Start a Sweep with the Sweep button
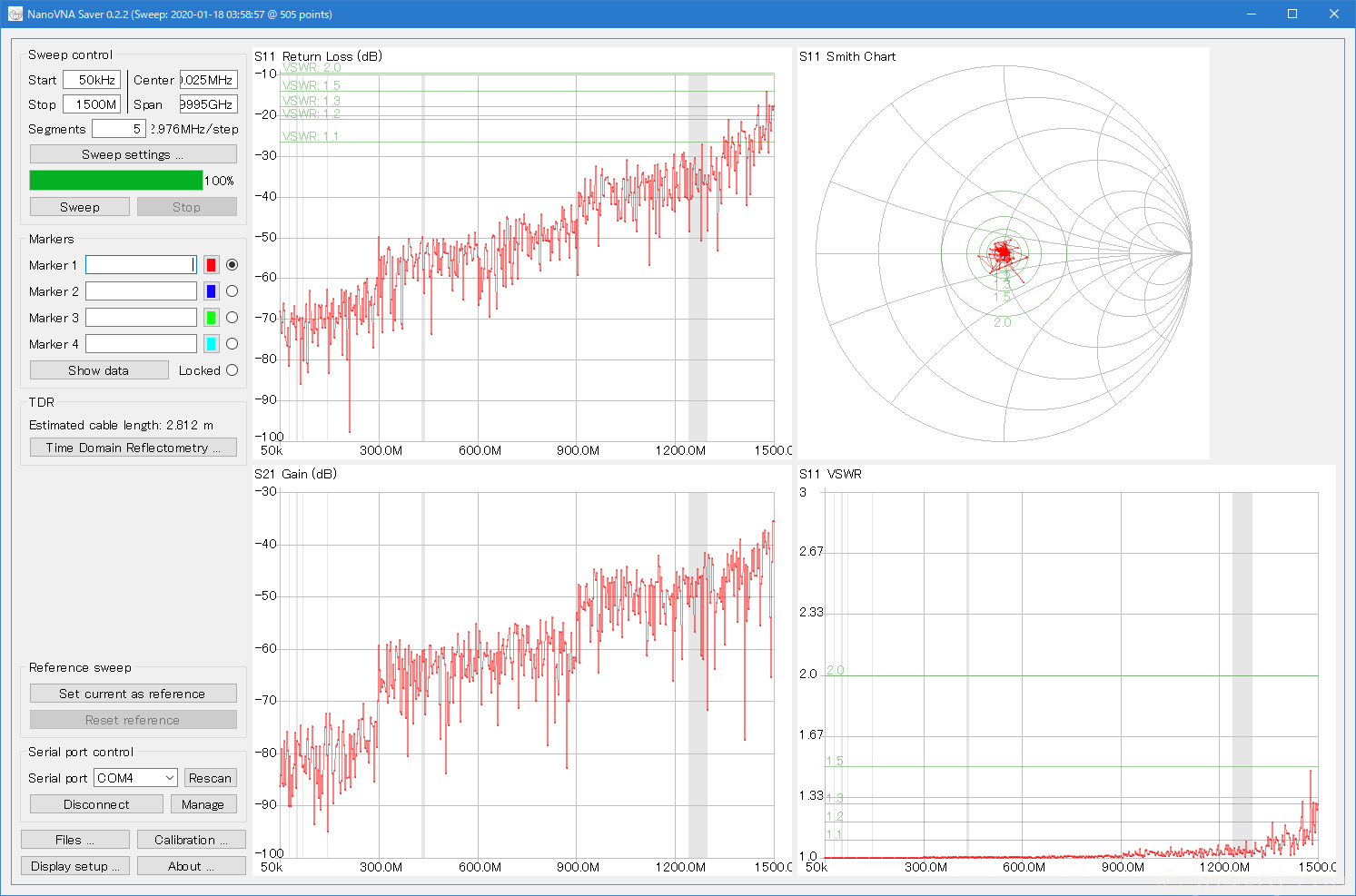The image size is (1356, 896). [80, 207]
